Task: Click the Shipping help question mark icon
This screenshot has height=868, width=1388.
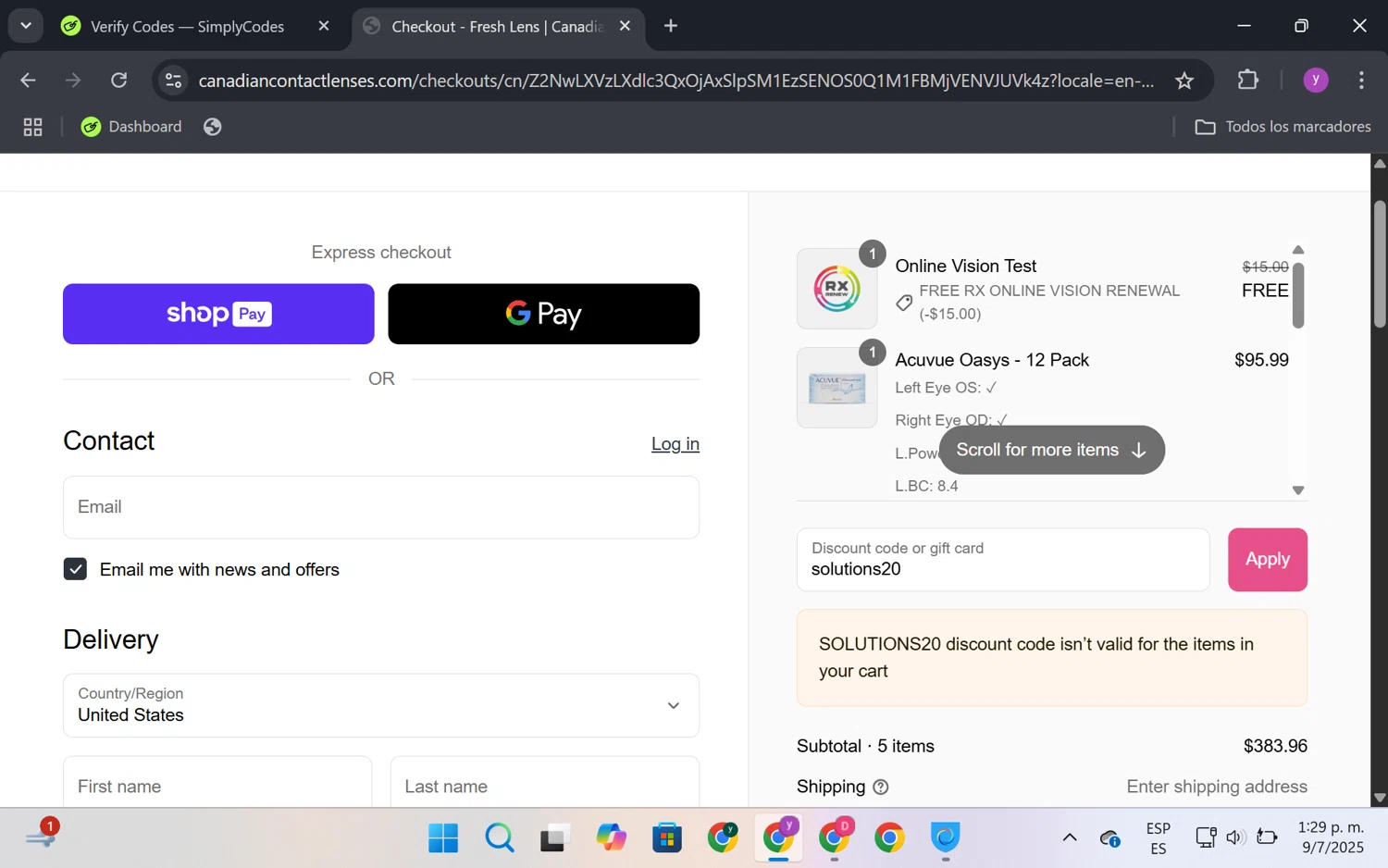Action: [881, 787]
